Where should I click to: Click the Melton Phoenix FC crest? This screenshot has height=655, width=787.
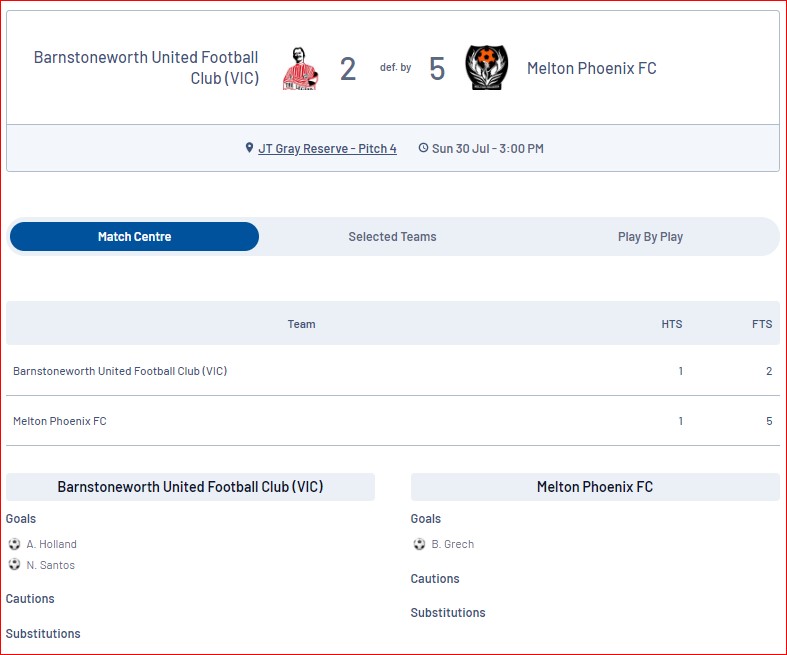[x=486, y=68]
